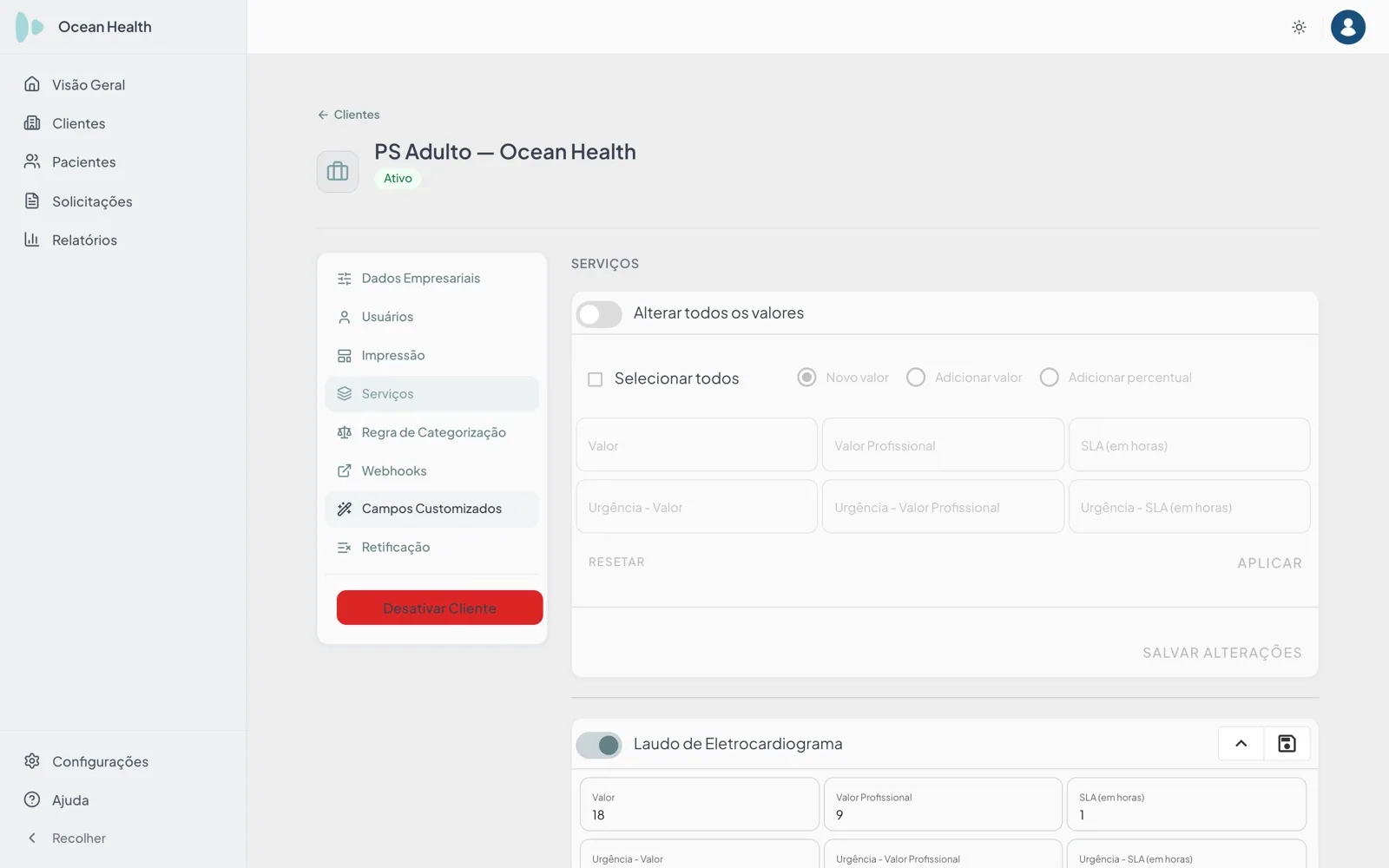Click the Webhooks external link icon
The image size is (1389, 868).
pos(345,470)
